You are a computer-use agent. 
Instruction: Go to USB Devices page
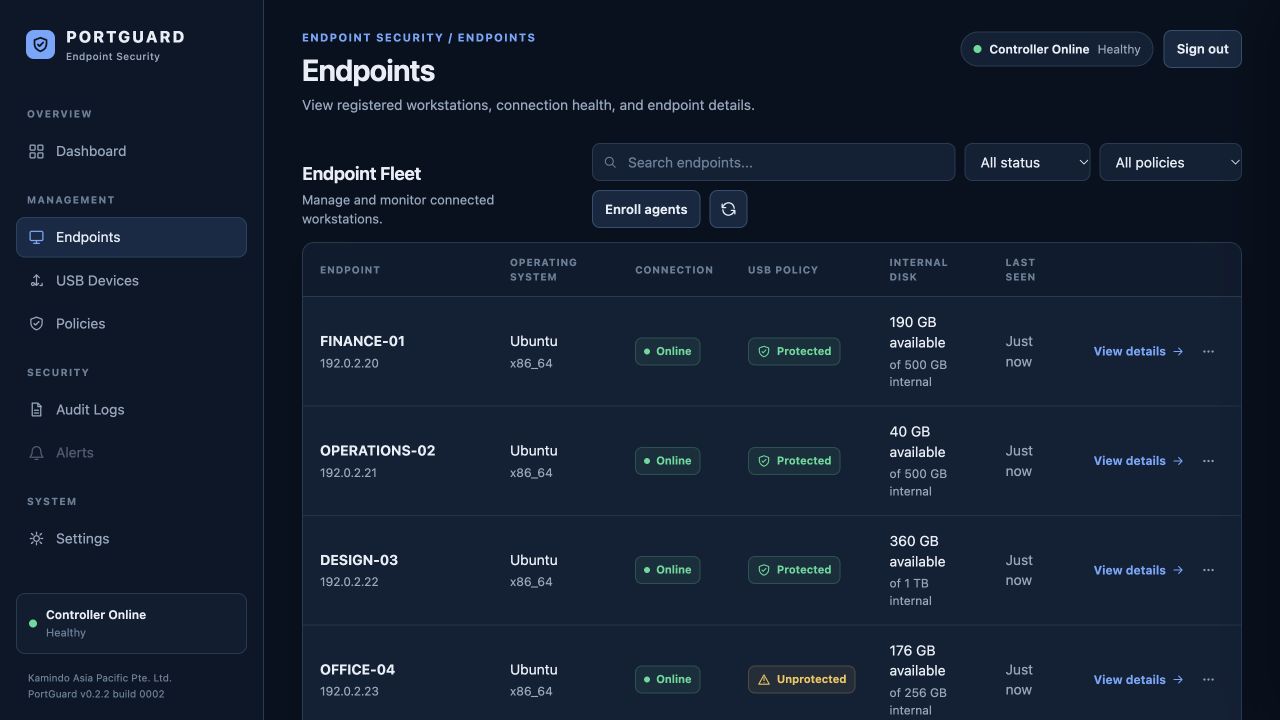(x=131, y=280)
